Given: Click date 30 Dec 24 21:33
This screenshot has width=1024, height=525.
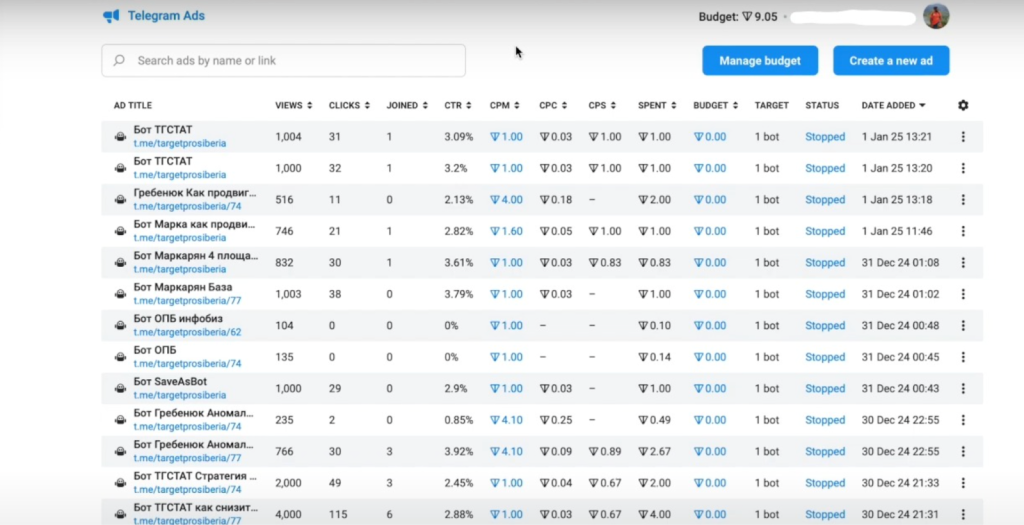Looking at the screenshot, I should click(x=900, y=483).
